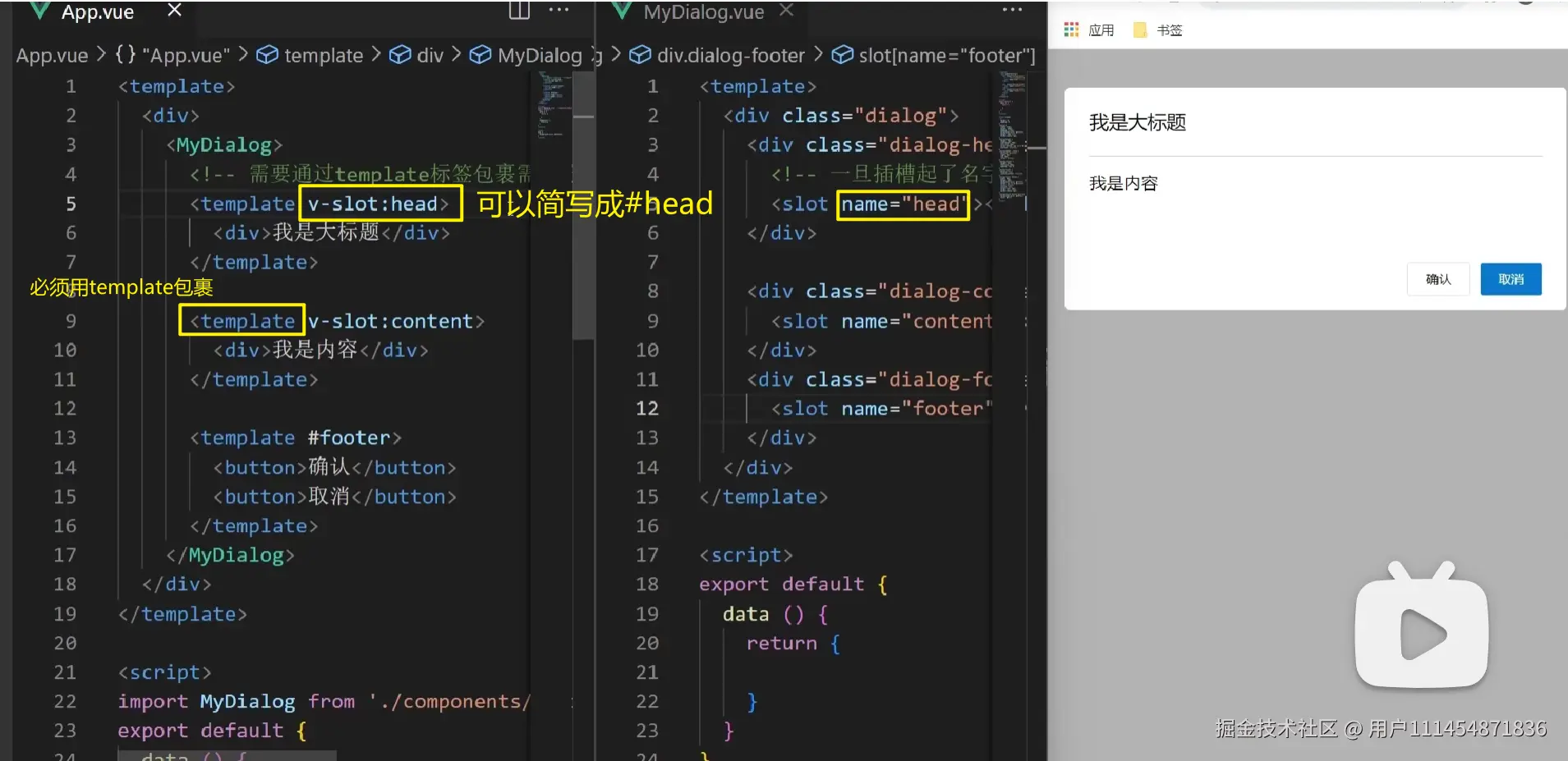Click the closing </template> on line 19 of App.vue
1568x761 pixels.
[182, 615]
